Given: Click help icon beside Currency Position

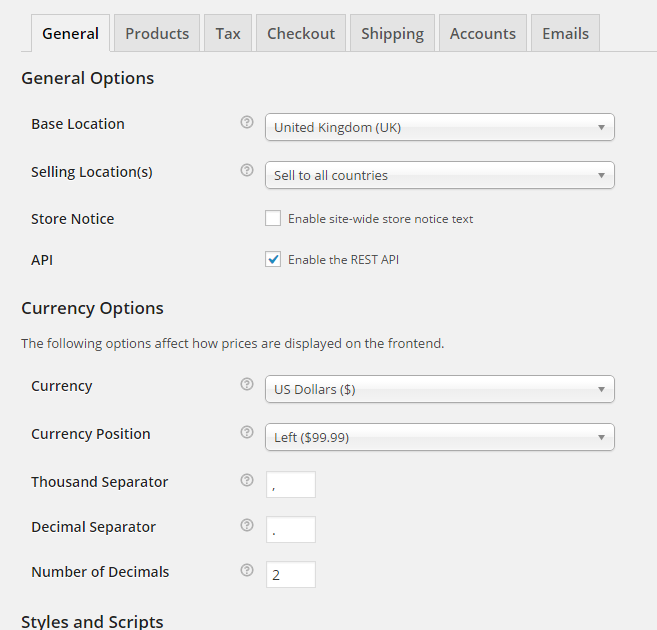Looking at the screenshot, I should point(247,433).
